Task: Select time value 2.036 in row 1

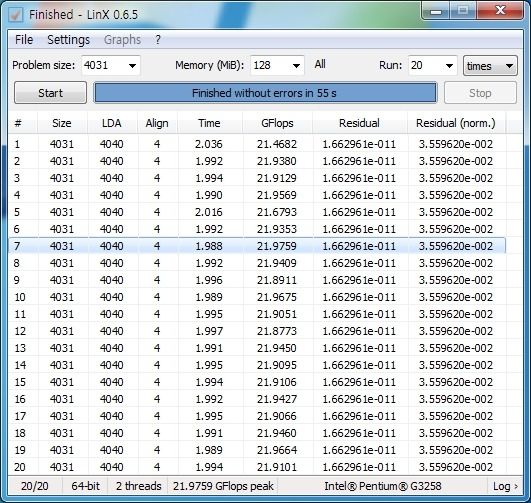Action: [x=209, y=144]
